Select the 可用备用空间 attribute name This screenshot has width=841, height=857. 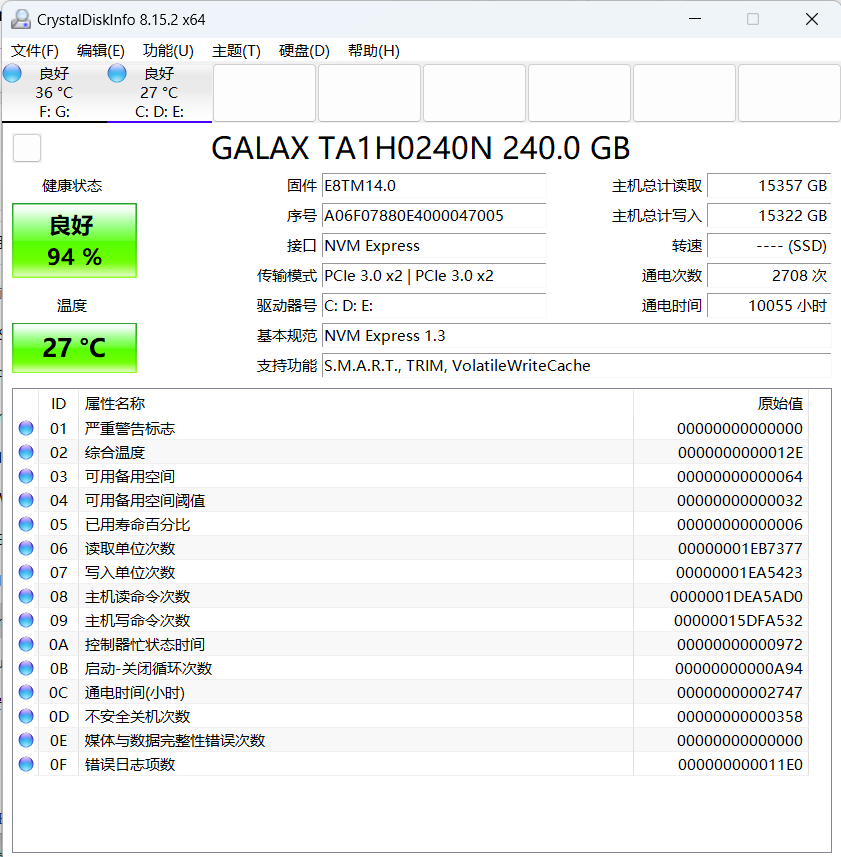(x=130, y=477)
